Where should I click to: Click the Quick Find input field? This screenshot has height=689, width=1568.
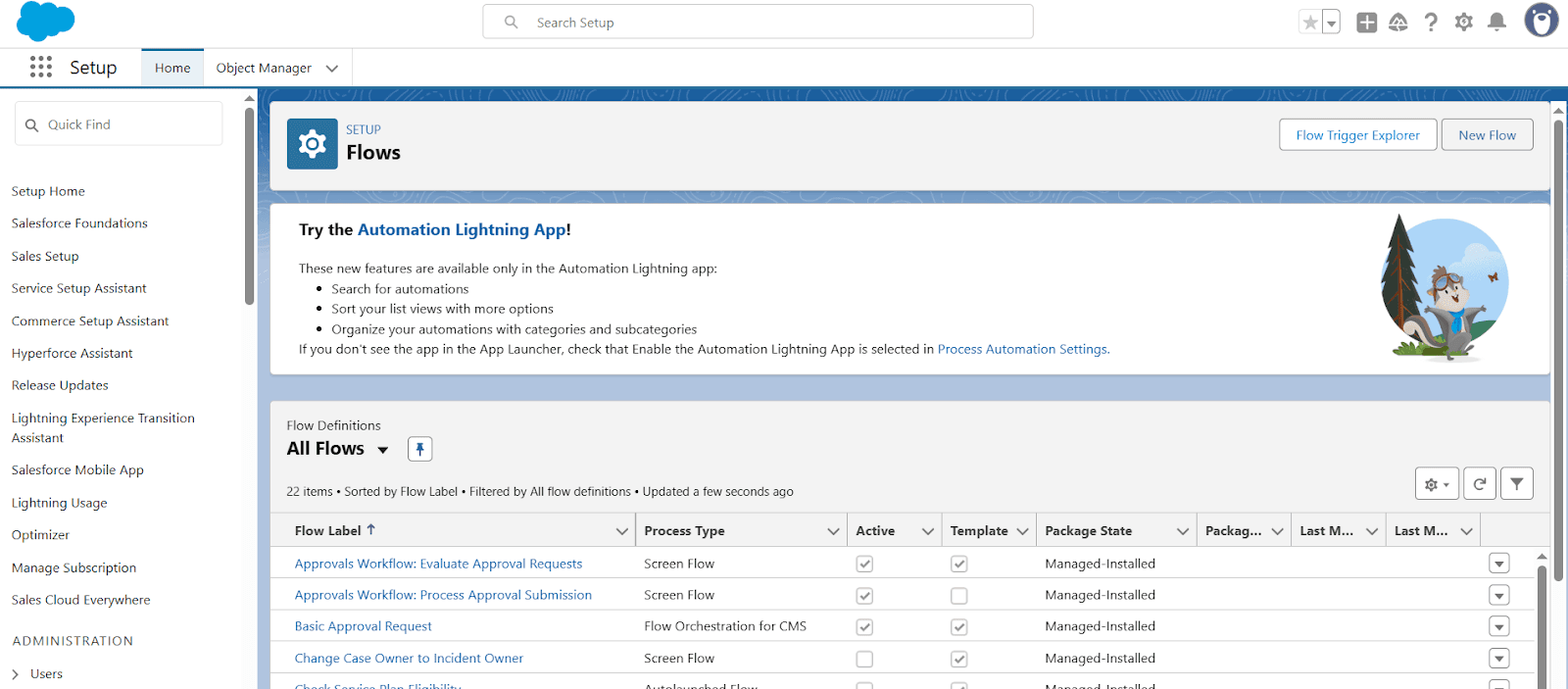point(119,124)
